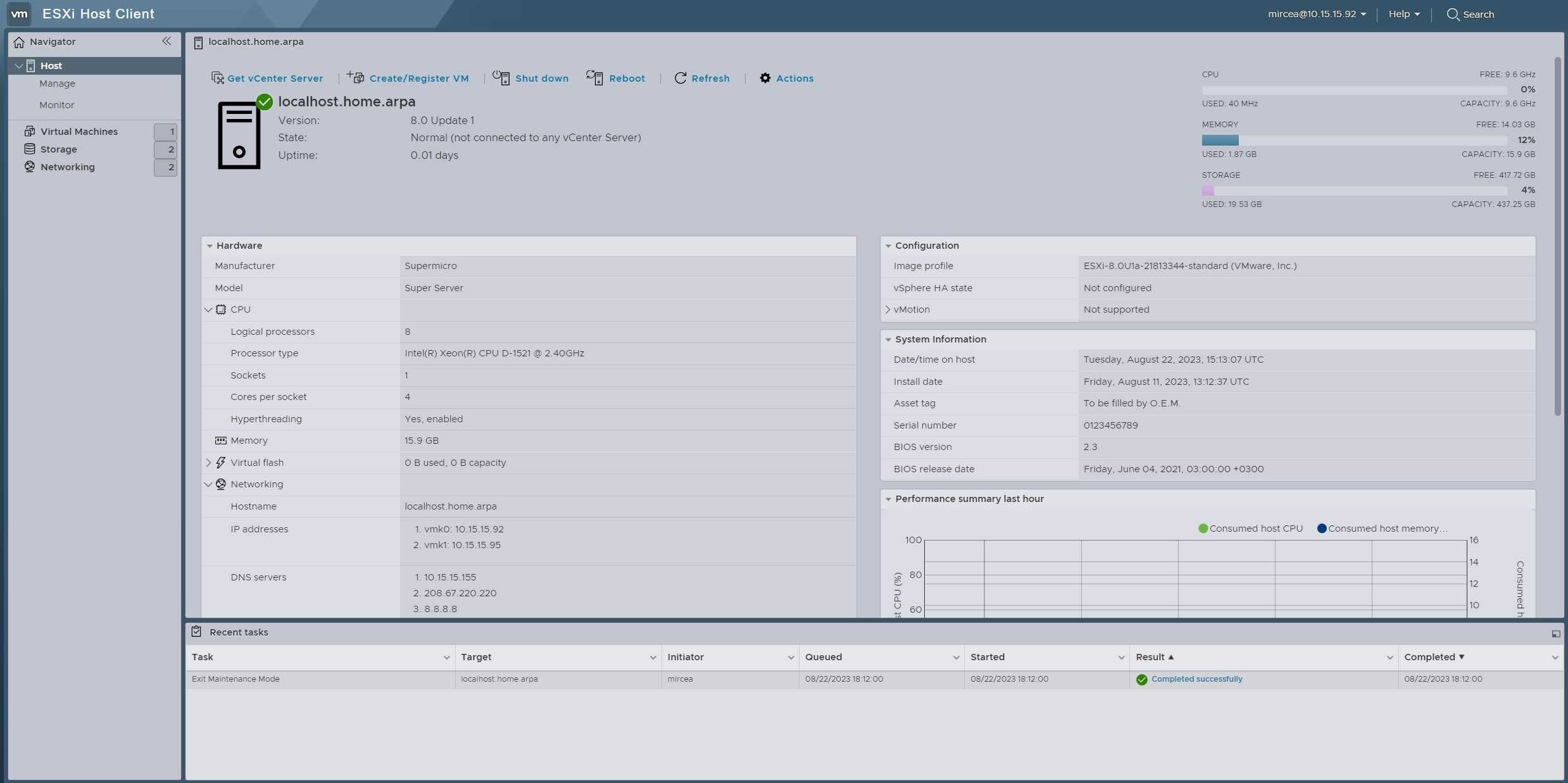The height and width of the screenshot is (783, 1568).
Task: Click the Virtual Machines icon in sidebar
Action: pos(29,132)
